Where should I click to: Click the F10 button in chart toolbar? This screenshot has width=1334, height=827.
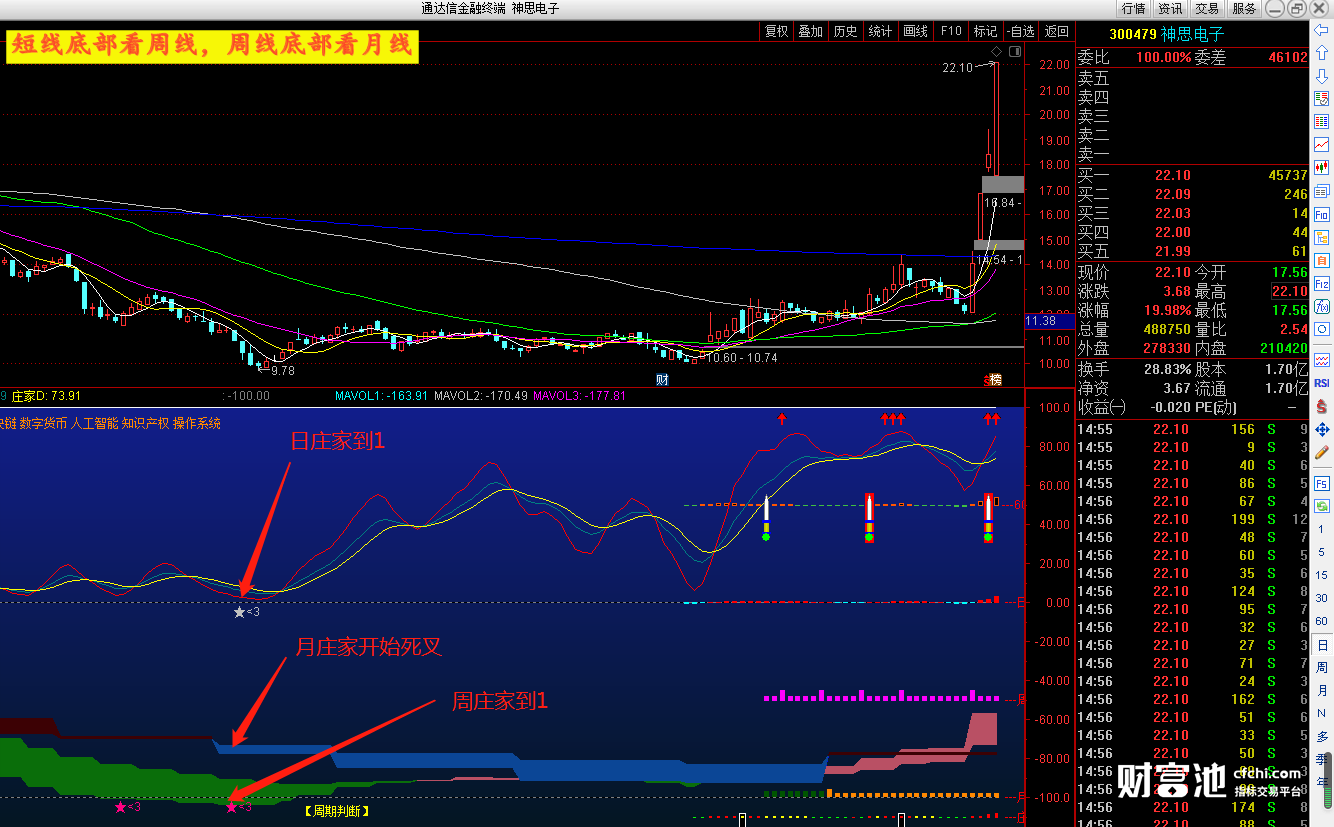[950, 31]
